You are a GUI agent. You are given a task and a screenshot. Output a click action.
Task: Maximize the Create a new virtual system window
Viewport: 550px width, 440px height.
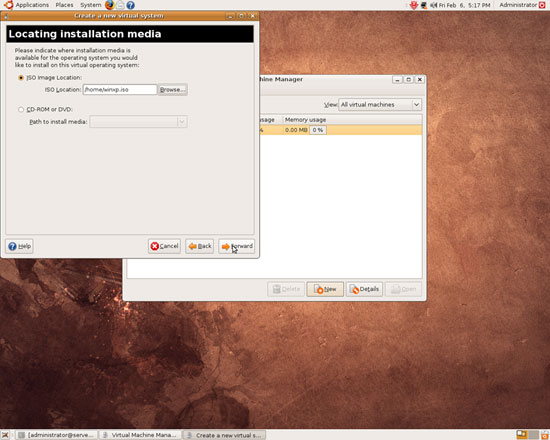(x=241, y=16)
